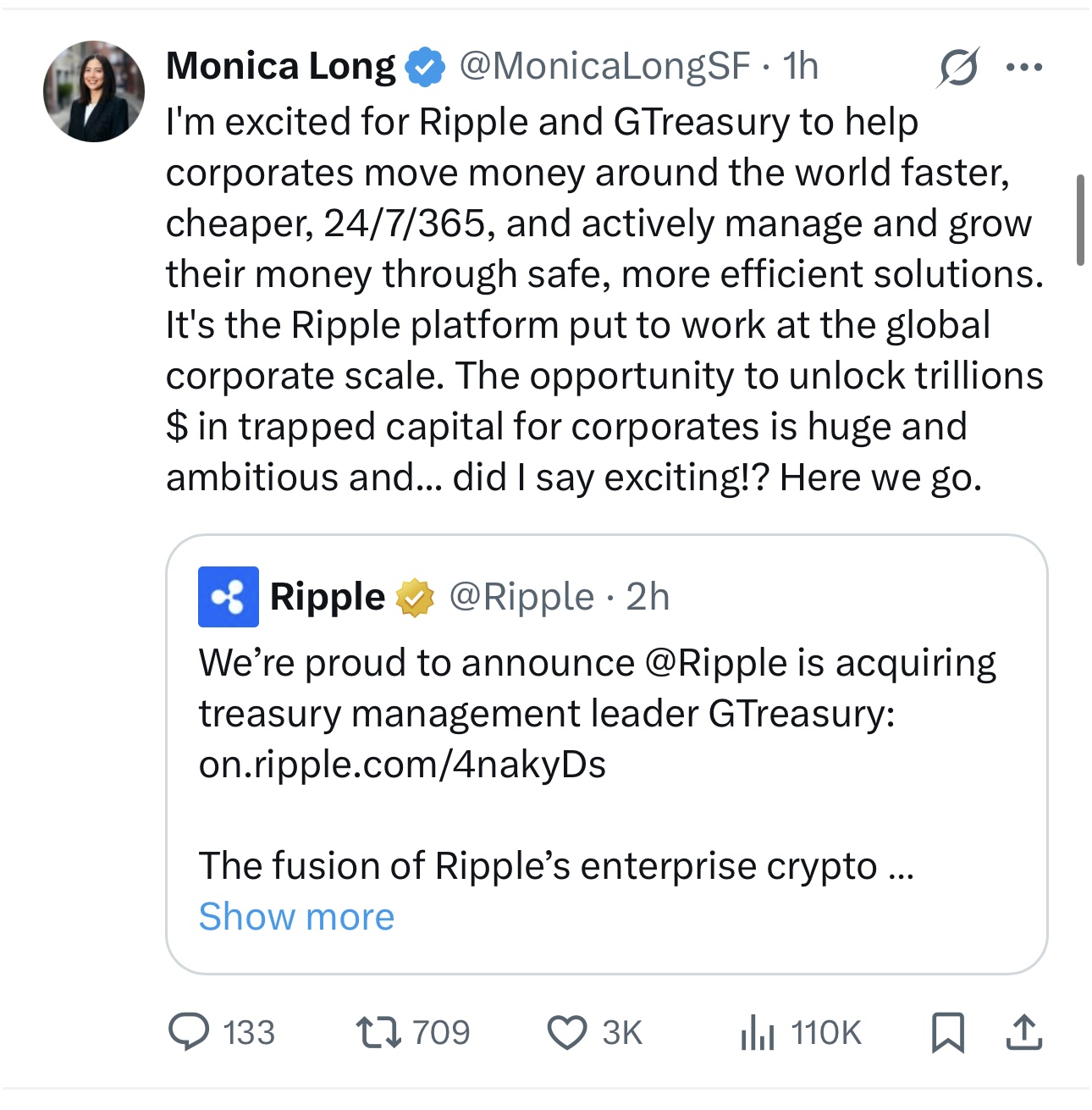Open view analytics bar chart icon

757,1033
